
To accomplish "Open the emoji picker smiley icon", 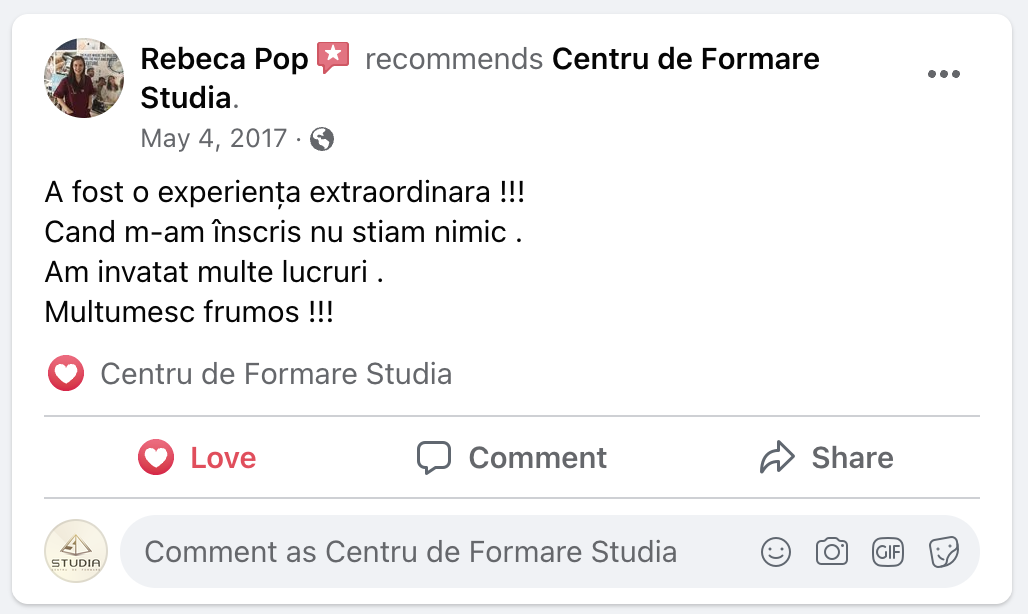I will click(x=776, y=552).
